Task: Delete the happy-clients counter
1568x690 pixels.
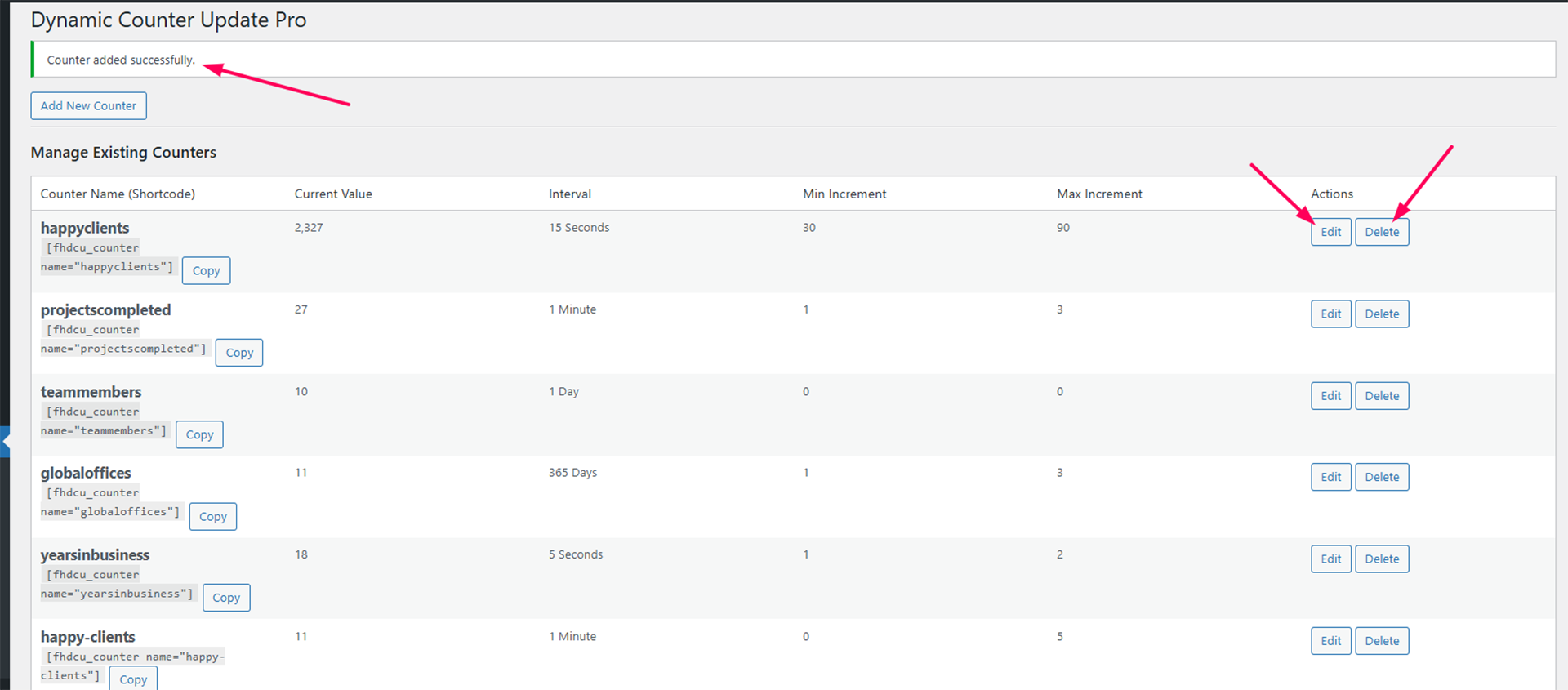Action: [1381, 641]
